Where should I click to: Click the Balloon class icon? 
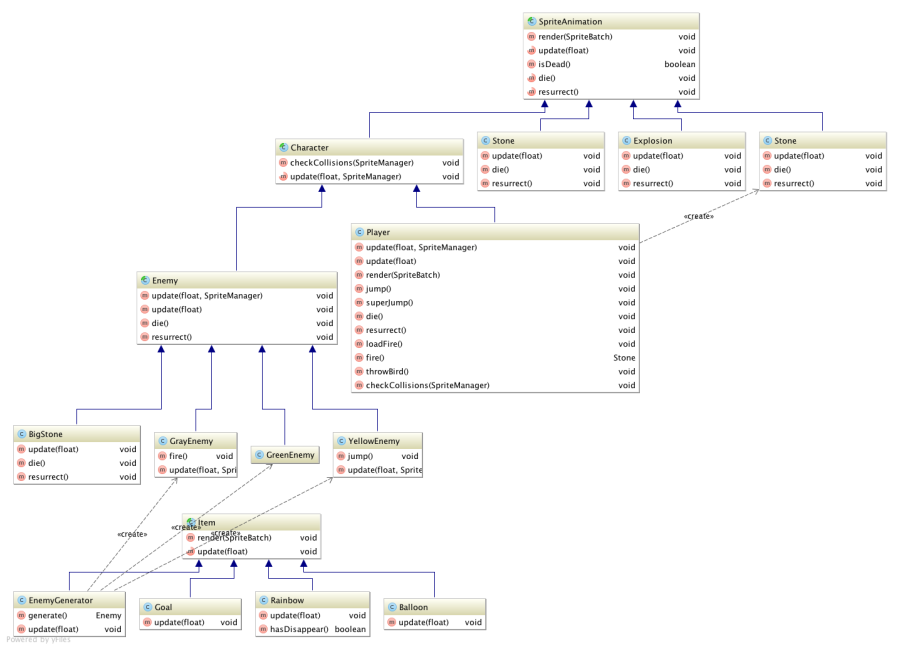pos(392,607)
